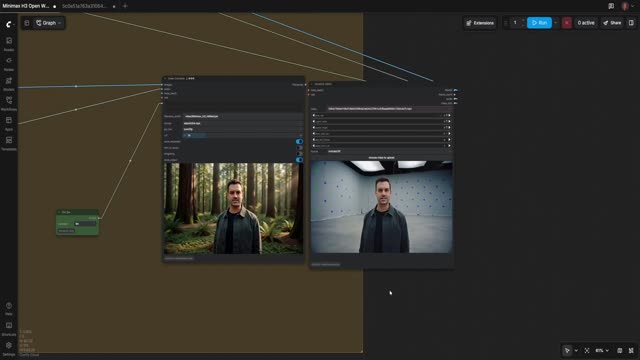This screenshot has height=360, width=640.
Task: Click the green node's bottom button
Action: 66,231
